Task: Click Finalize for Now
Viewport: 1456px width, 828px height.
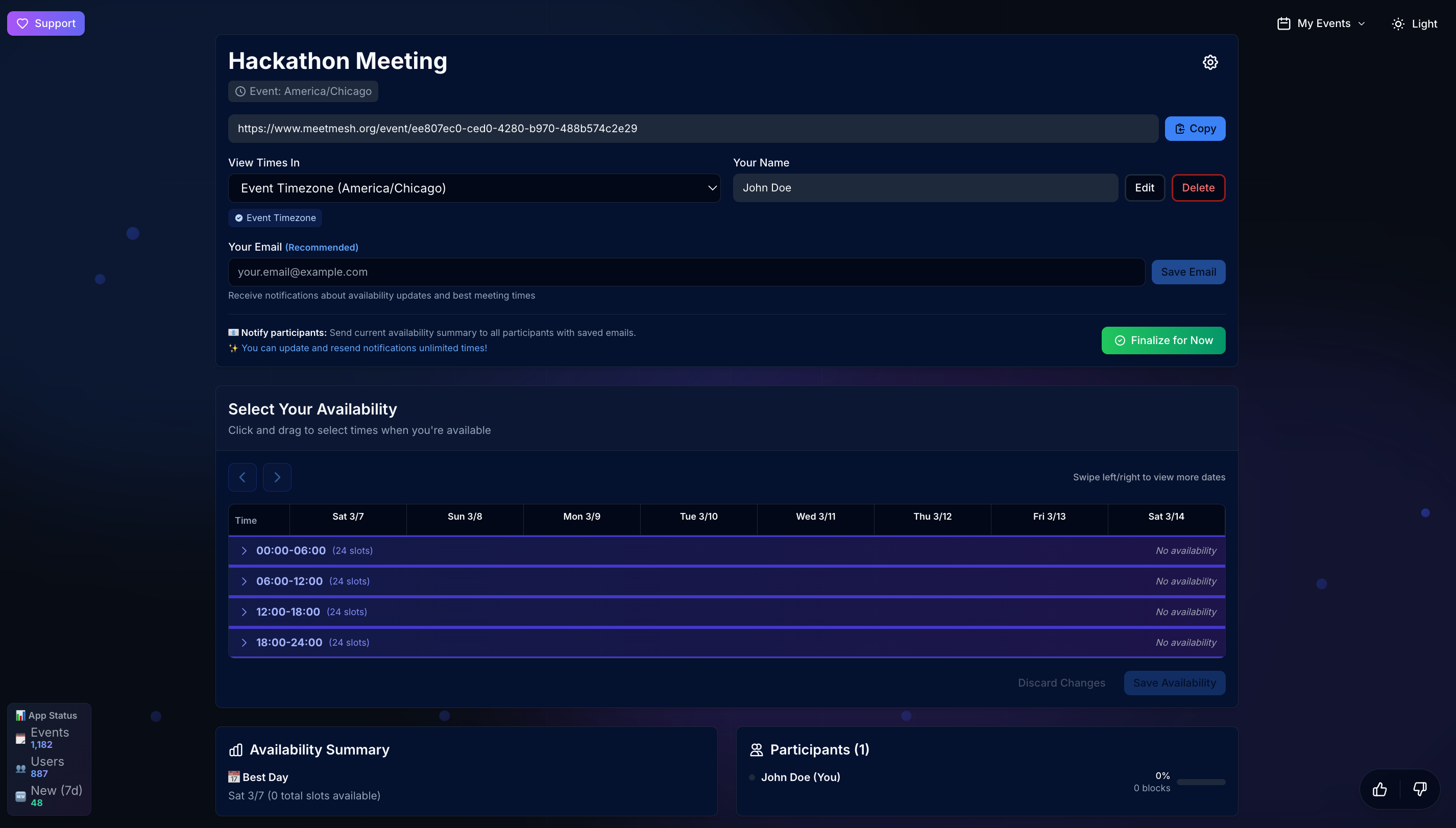Action: tap(1163, 340)
